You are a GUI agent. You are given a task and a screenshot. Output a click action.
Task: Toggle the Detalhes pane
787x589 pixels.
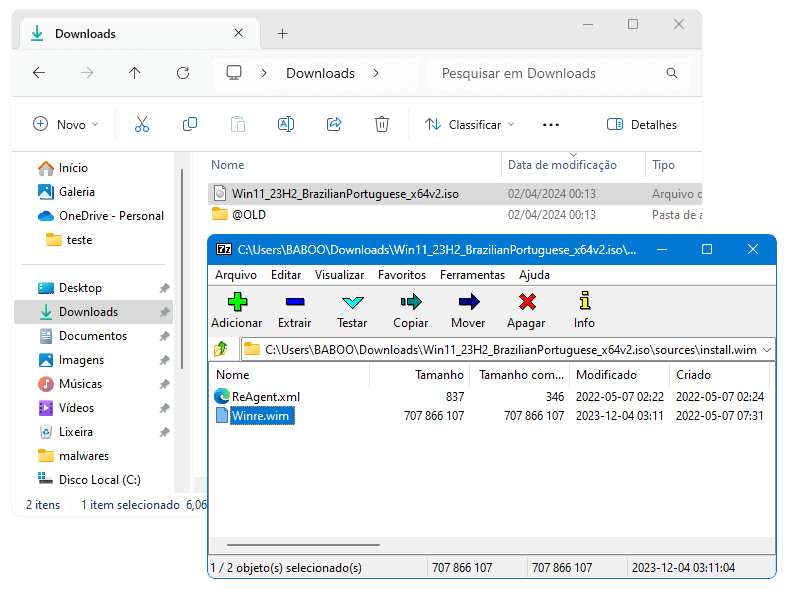pyautogui.click(x=641, y=124)
